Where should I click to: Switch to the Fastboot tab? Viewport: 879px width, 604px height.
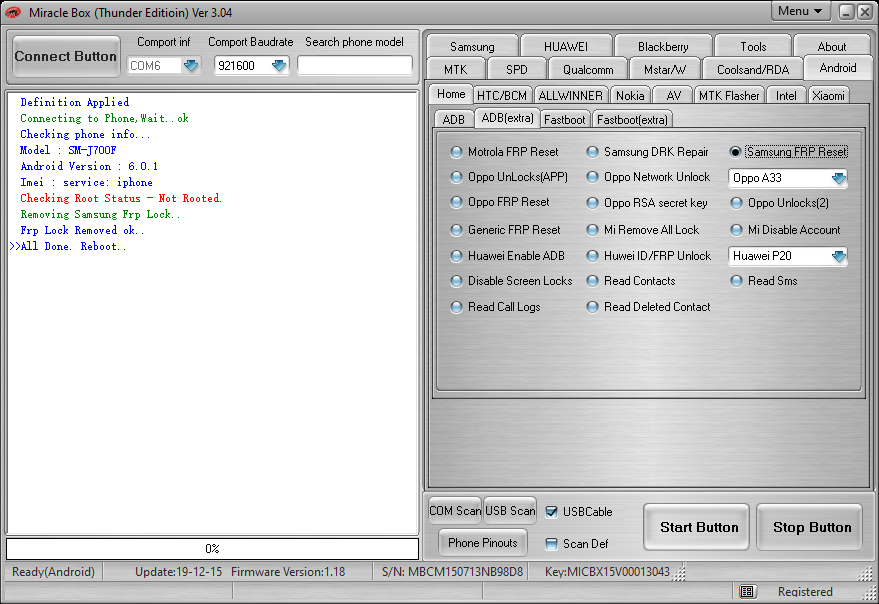coord(564,119)
